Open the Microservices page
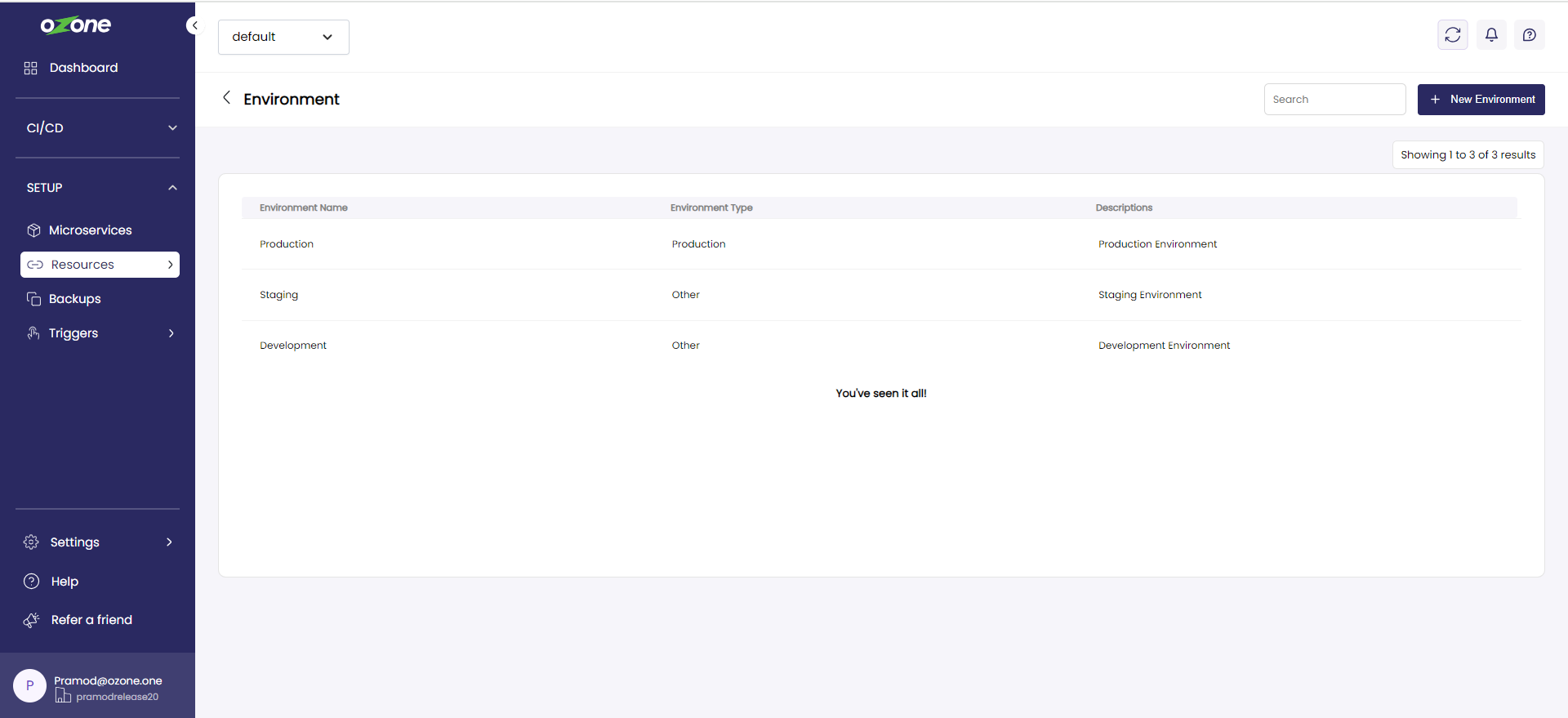The width and height of the screenshot is (1568, 718). pos(90,230)
